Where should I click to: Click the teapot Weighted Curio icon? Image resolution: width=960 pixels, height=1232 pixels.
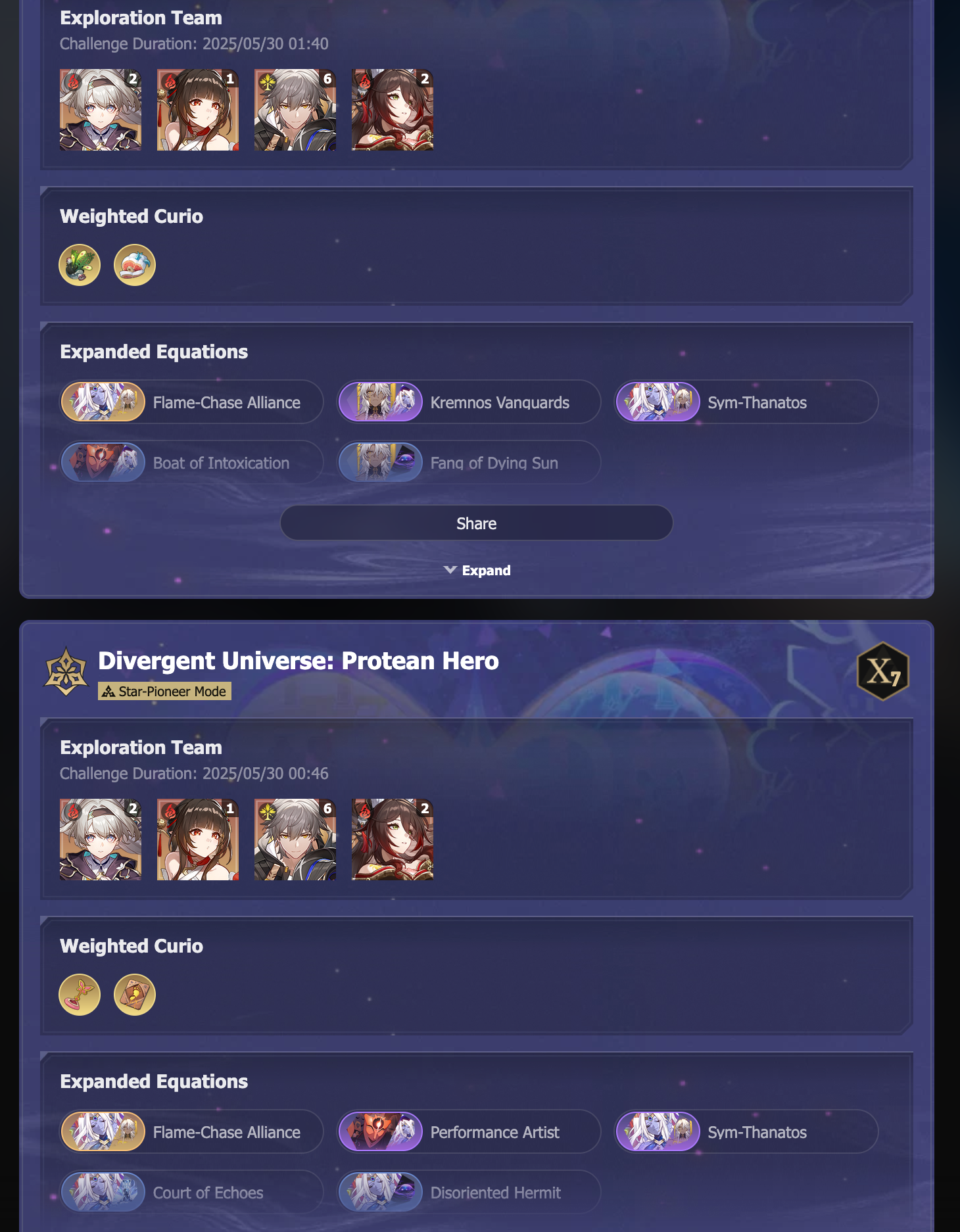(x=135, y=265)
